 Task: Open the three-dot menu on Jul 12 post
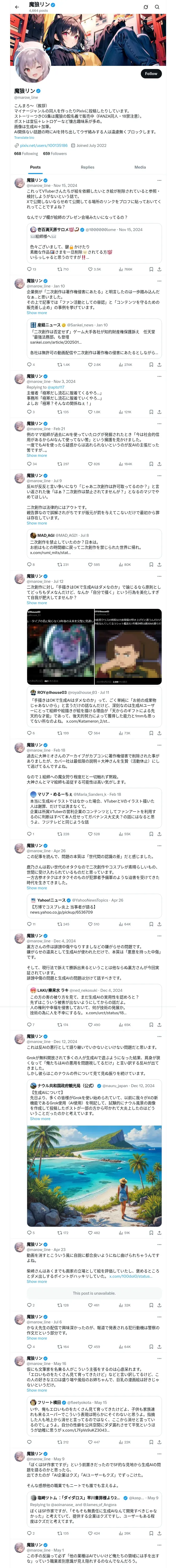pos(159,576)
